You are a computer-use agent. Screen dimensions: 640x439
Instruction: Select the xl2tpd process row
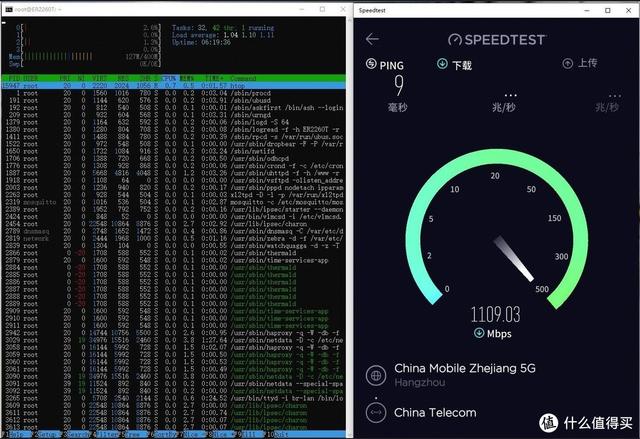tap(173, 195)
